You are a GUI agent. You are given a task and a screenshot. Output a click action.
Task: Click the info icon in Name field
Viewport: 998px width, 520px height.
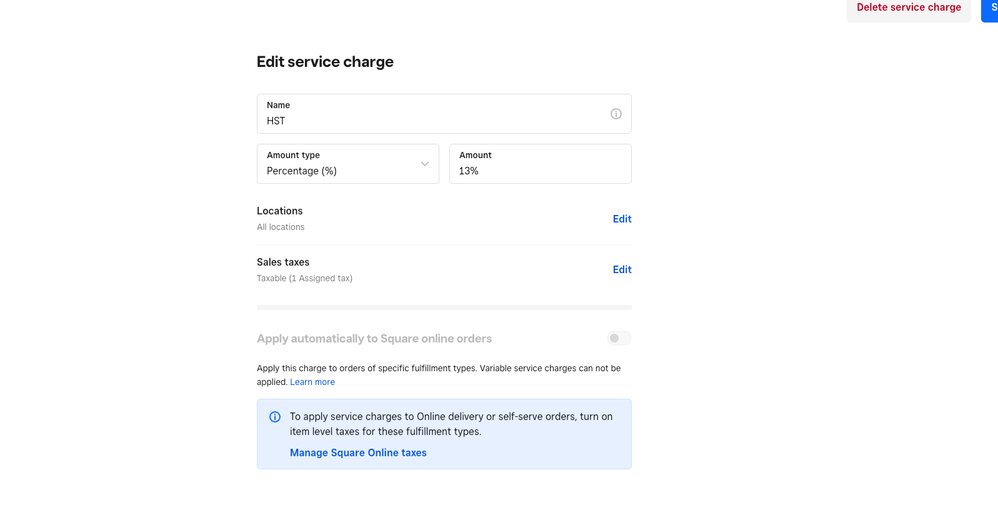(616, 114)
